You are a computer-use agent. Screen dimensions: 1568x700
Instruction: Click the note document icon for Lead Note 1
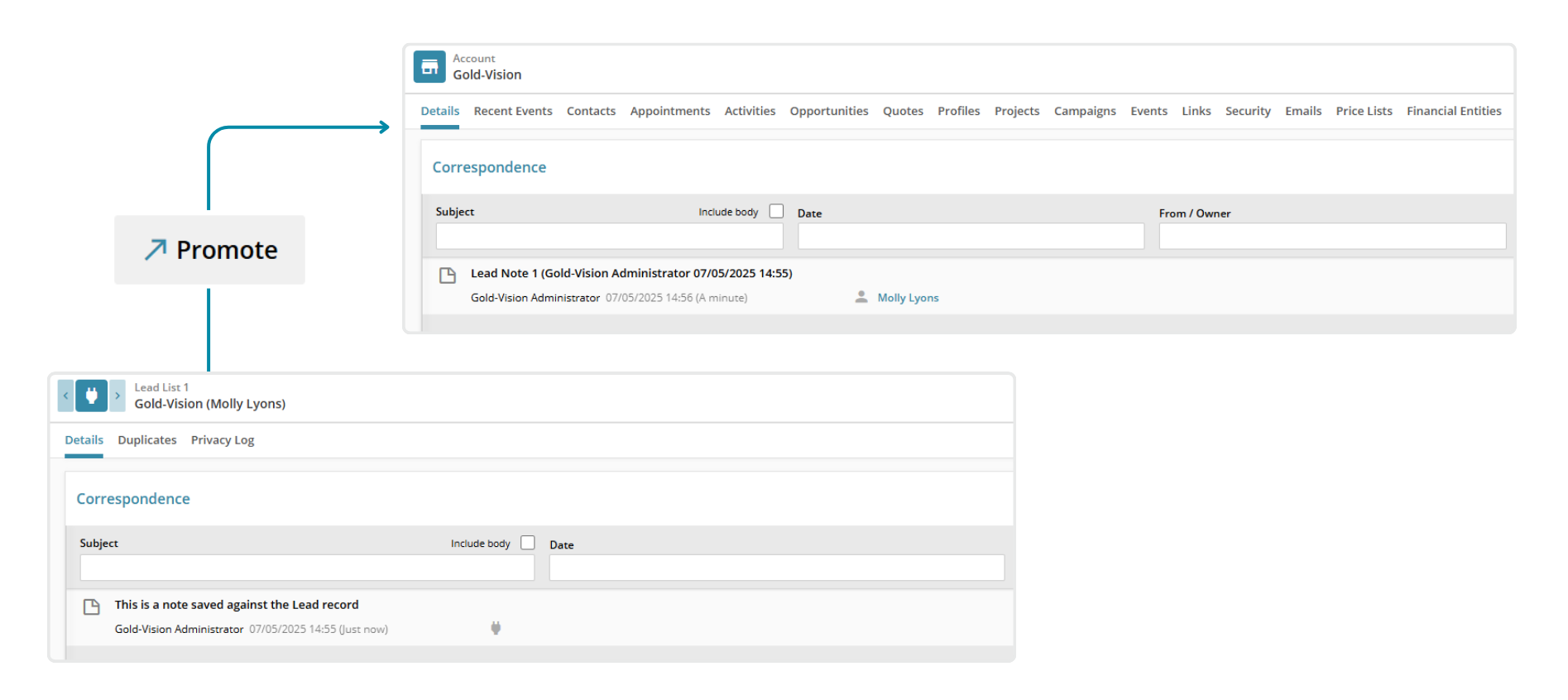pyautogui.click(x=448, y=276)
